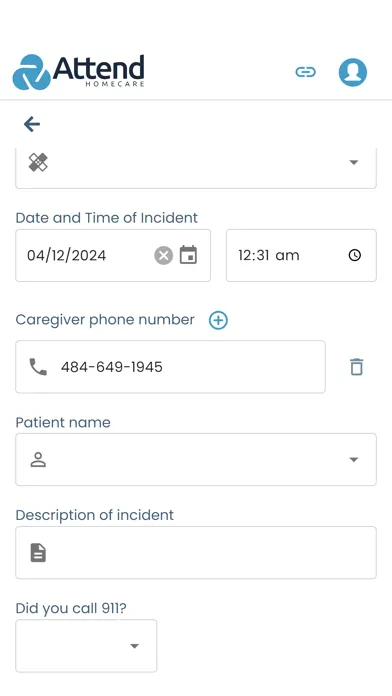Click the 12:31 am time field
This screenshot has width=392, height=696.
coord(301,255)
